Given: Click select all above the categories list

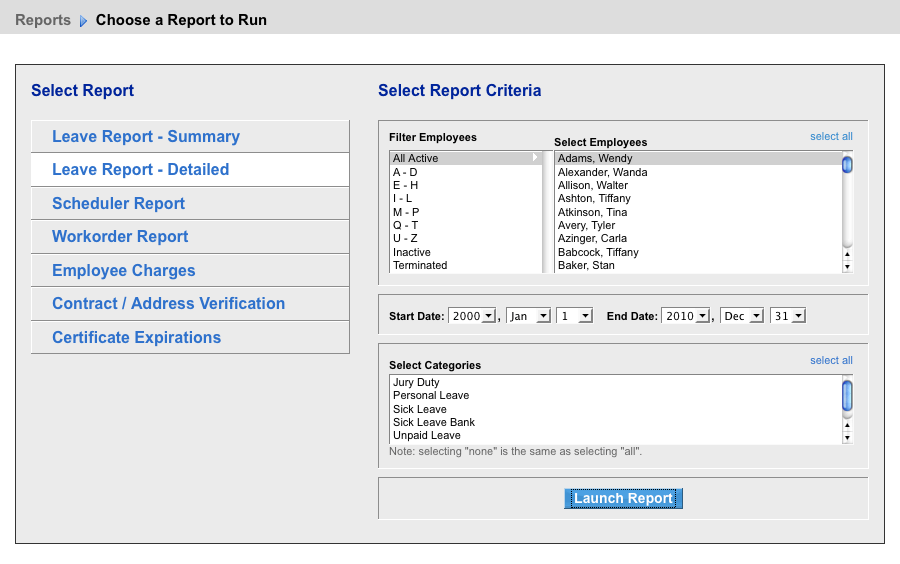Looking at the screenshot, I should click(831, 360).
